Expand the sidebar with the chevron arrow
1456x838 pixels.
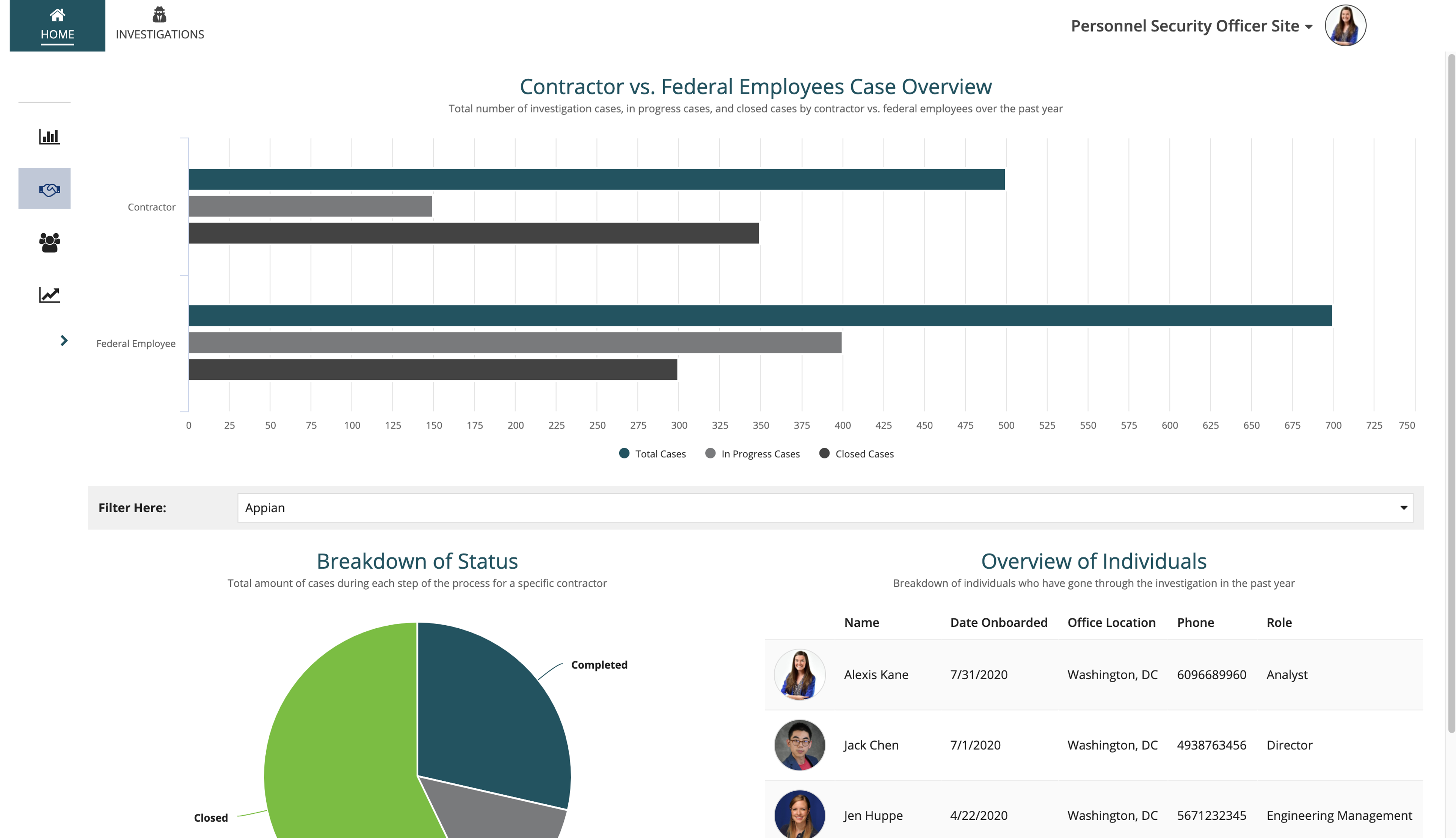click(64, 341)
